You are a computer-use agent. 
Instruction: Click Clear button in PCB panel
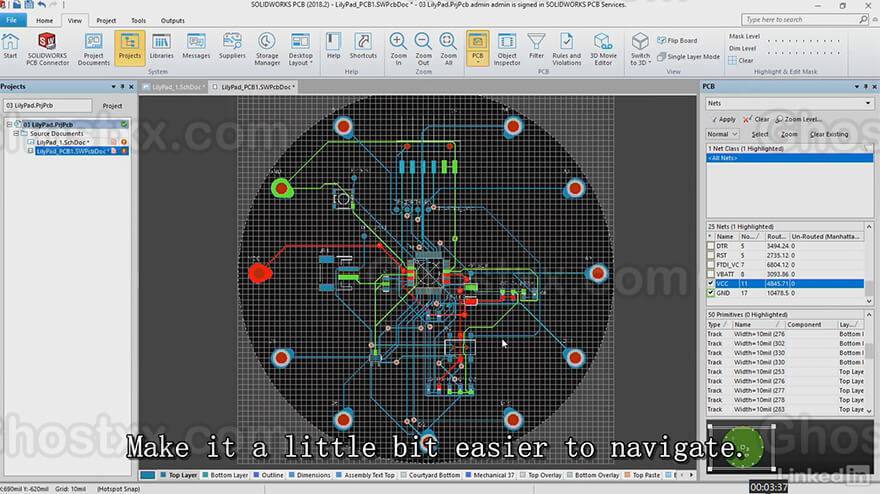756,119
